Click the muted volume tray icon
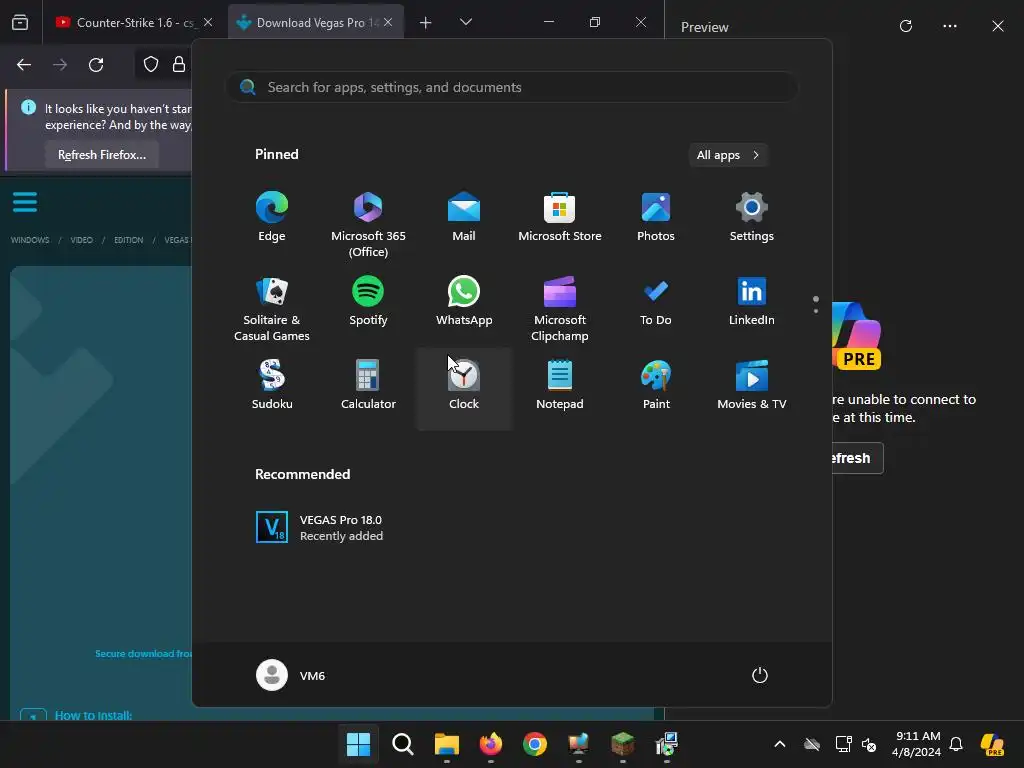 (869, 744)
